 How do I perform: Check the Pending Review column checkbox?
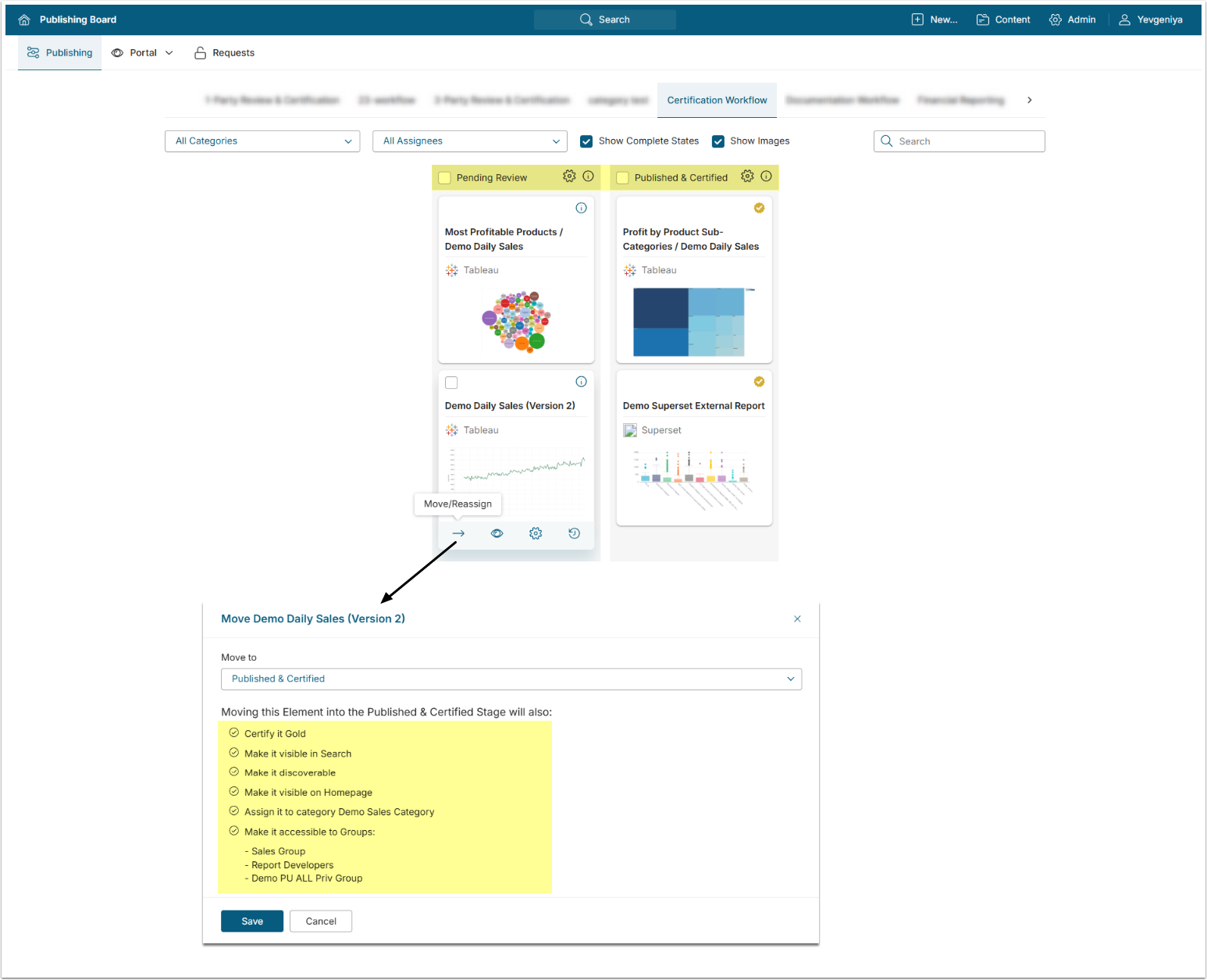tap(445, 178)
